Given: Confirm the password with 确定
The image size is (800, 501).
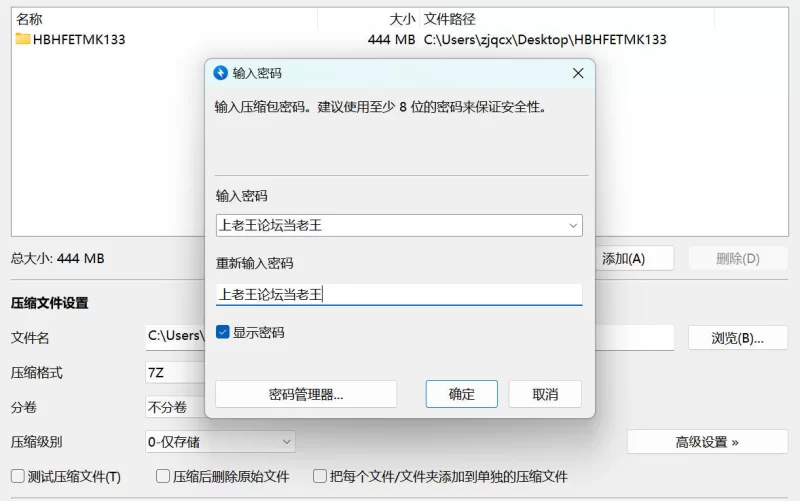Looking at the screenshot, I should pos(461,394).
